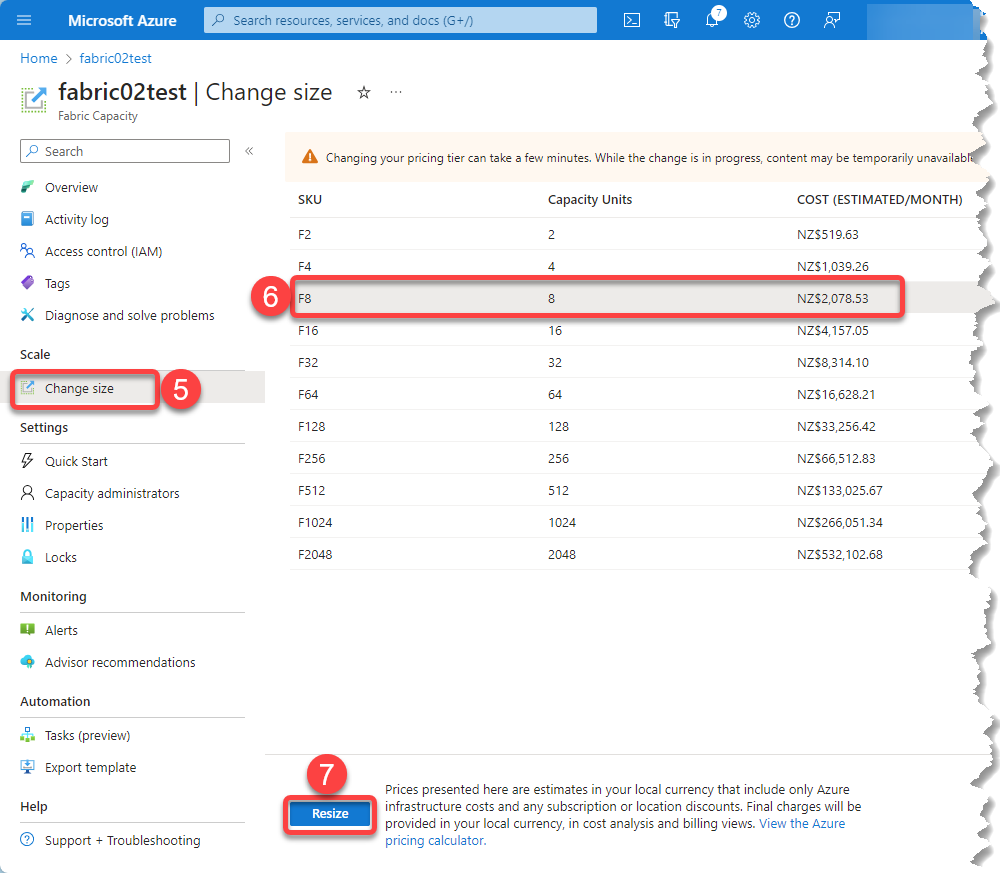Open the Notifications bell
Viewport: 1000px width, 873px height.
(x=712, y=20)
